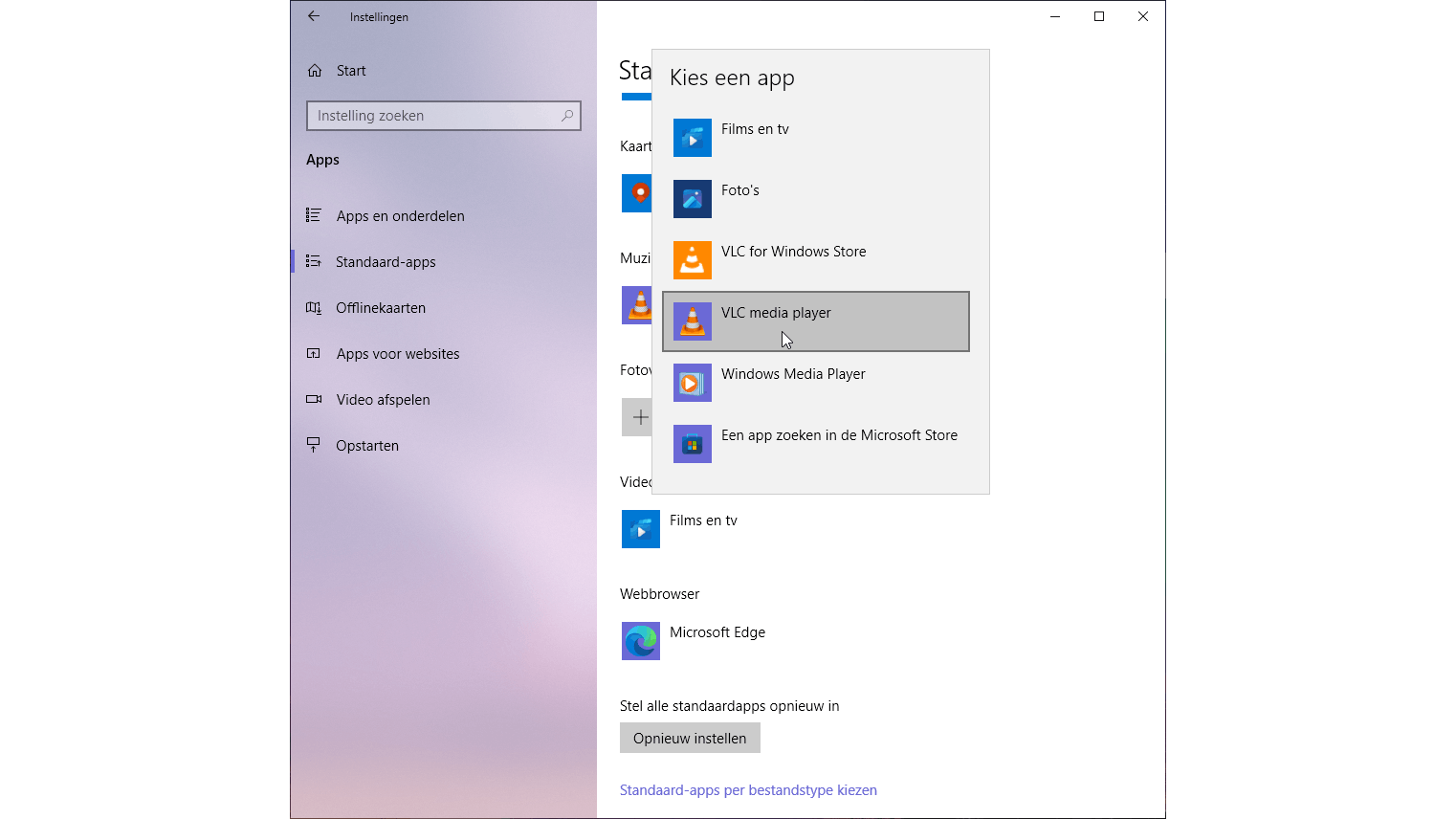Choose the Foto's app icon
This screenshot has width=1456, height=819.
(693, 199)
